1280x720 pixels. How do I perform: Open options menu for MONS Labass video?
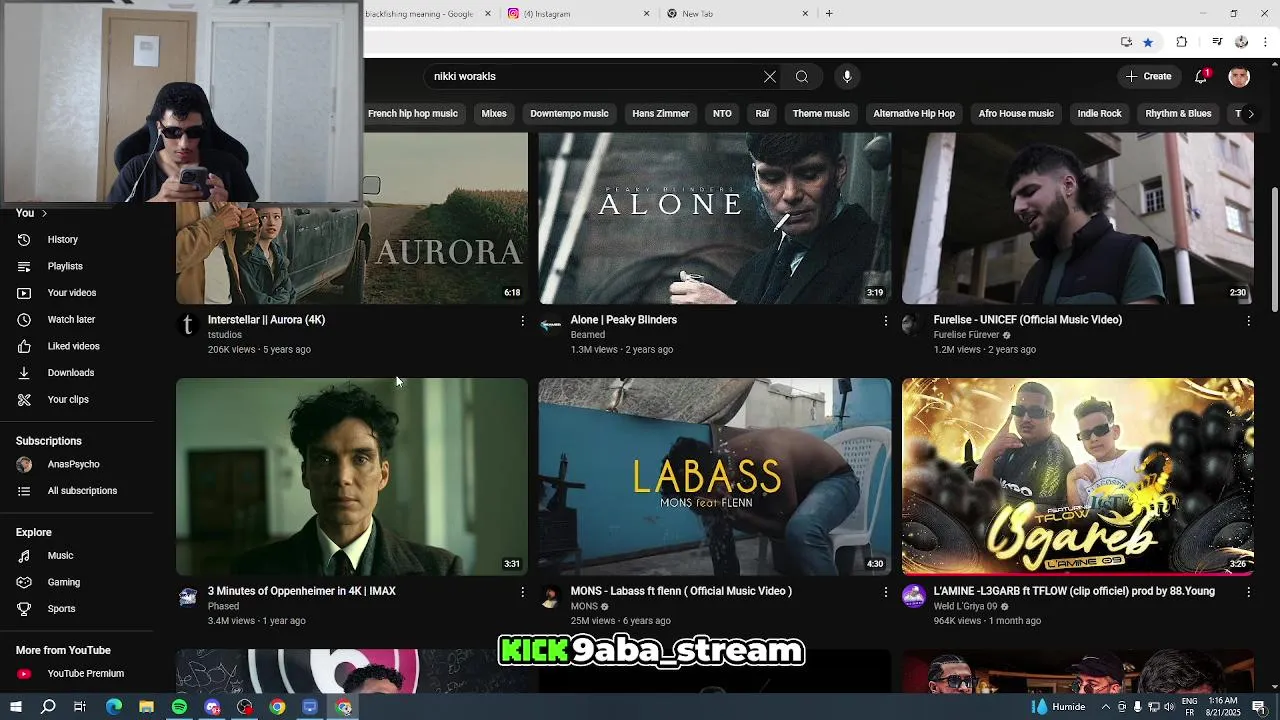click(885, 592)
